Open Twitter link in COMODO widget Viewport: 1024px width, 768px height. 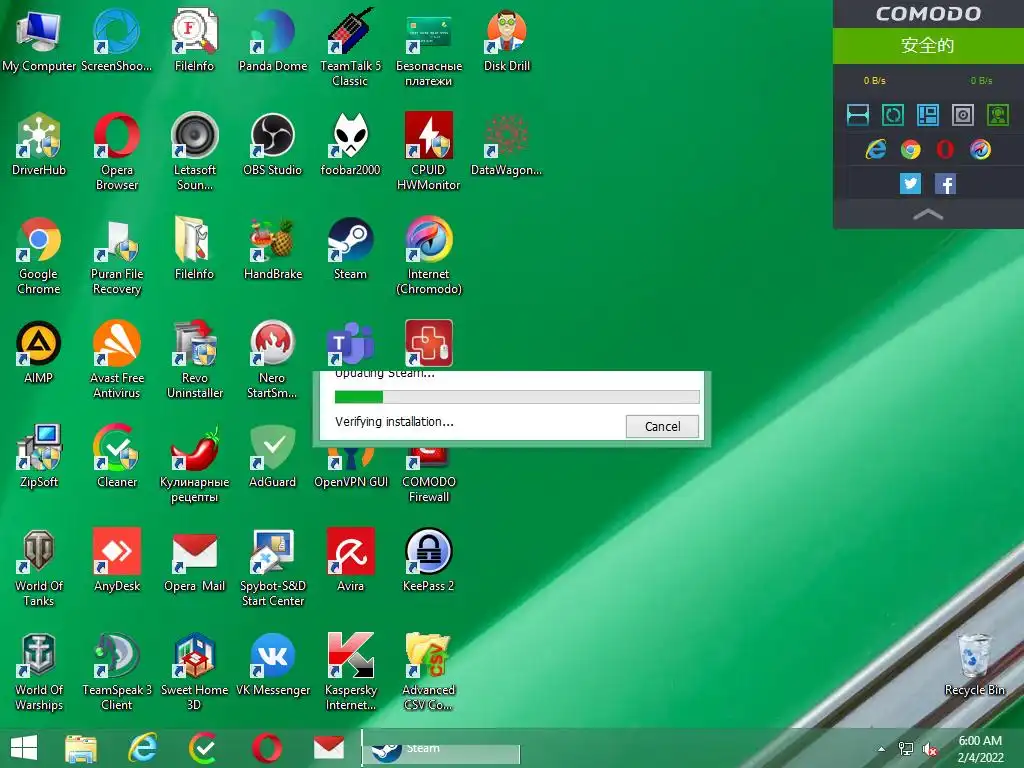tap(910, 184)
